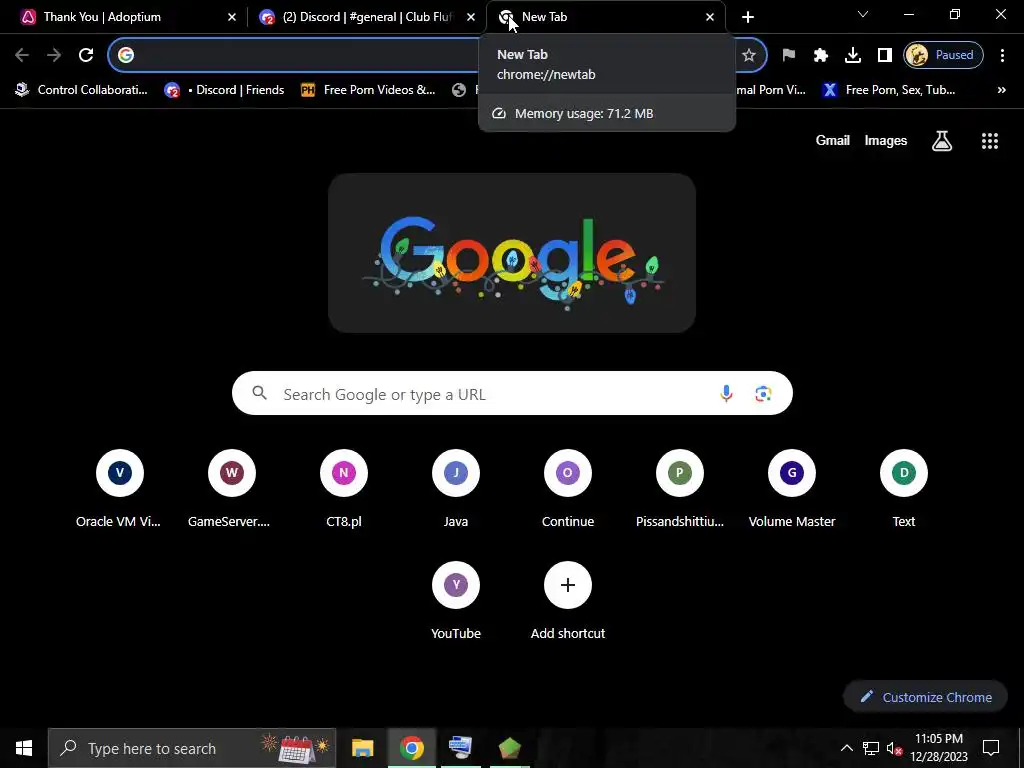Click the Type here to search taskbar box

[192, 748]
